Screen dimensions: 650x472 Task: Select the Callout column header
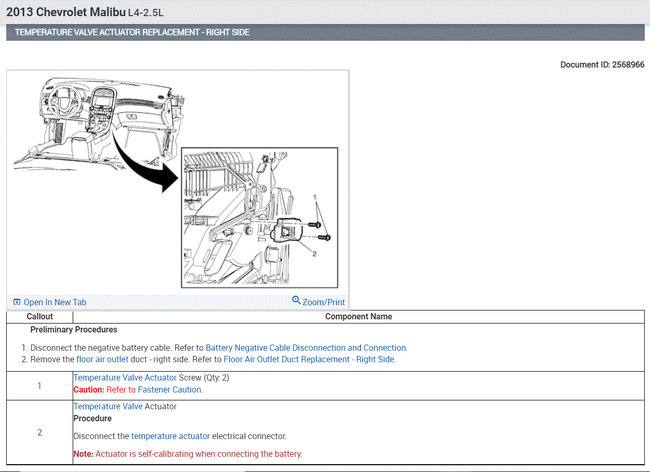(39, 317)
